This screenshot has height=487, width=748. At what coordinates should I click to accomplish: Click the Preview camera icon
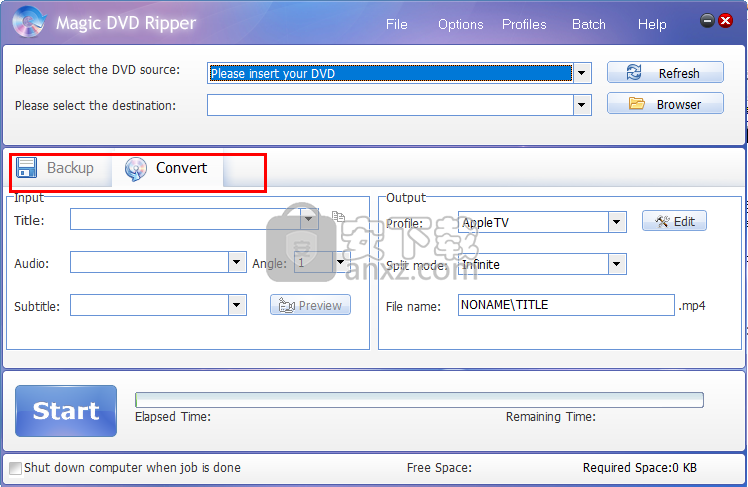287,305
